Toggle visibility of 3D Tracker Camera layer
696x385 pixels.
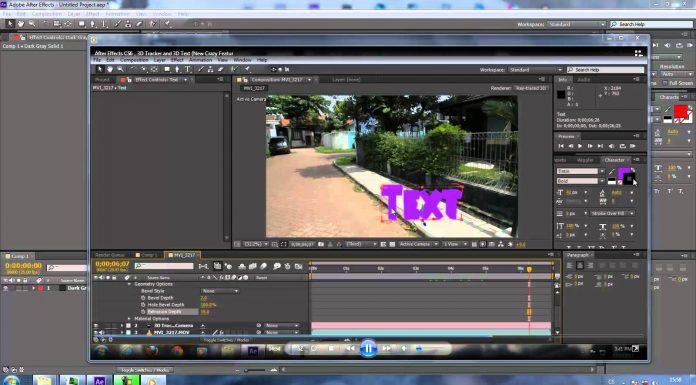click(96, 325)
